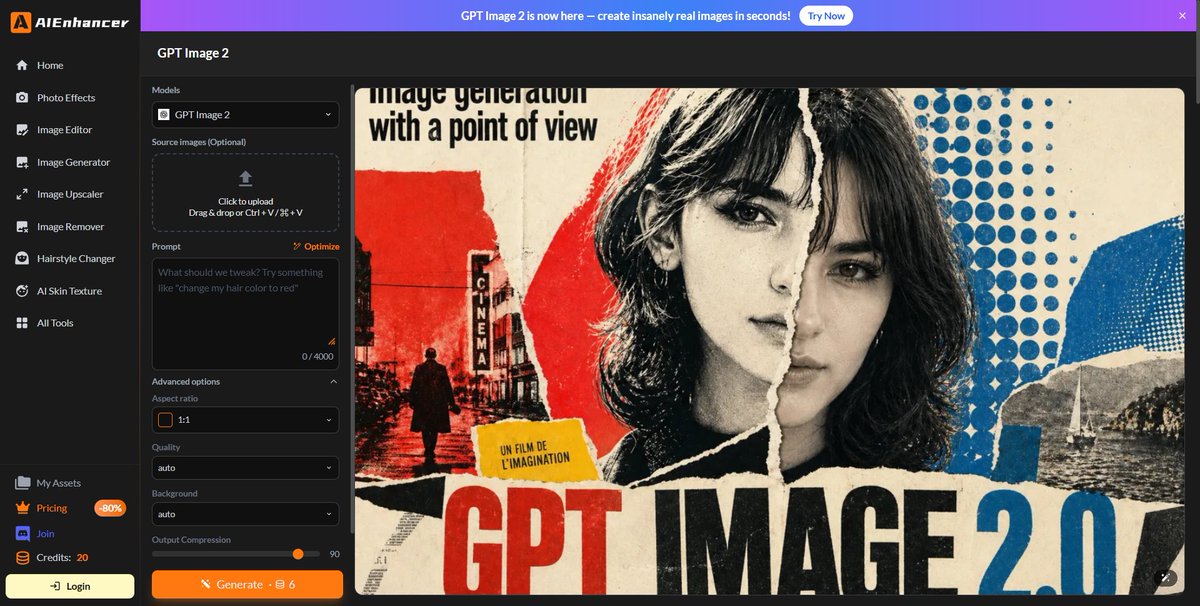This screenshot has height=606, width=1200.
Task: Click the -80% discount badge
Action: [110, 508]
